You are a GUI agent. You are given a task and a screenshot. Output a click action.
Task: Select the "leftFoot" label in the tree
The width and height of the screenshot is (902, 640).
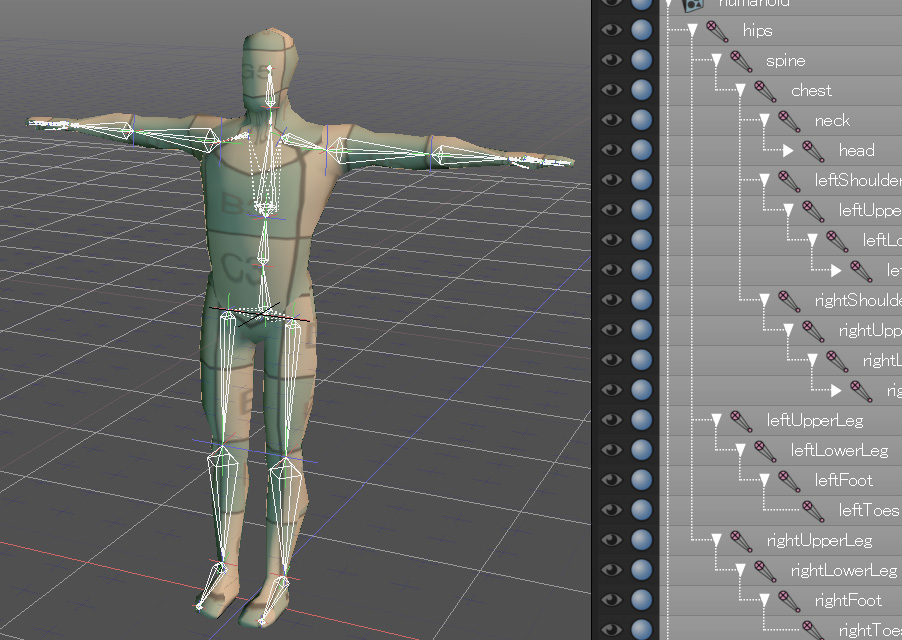(x=844, y=480)
